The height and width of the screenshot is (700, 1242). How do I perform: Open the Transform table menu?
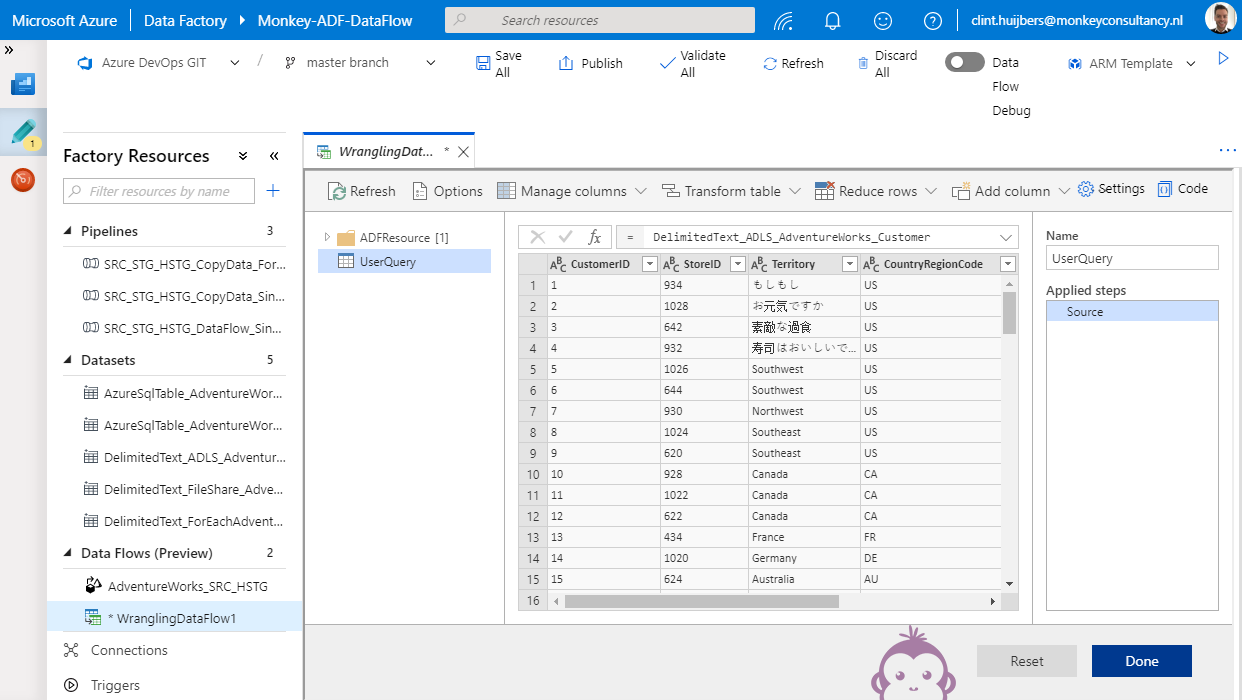[x=731, y=191]
